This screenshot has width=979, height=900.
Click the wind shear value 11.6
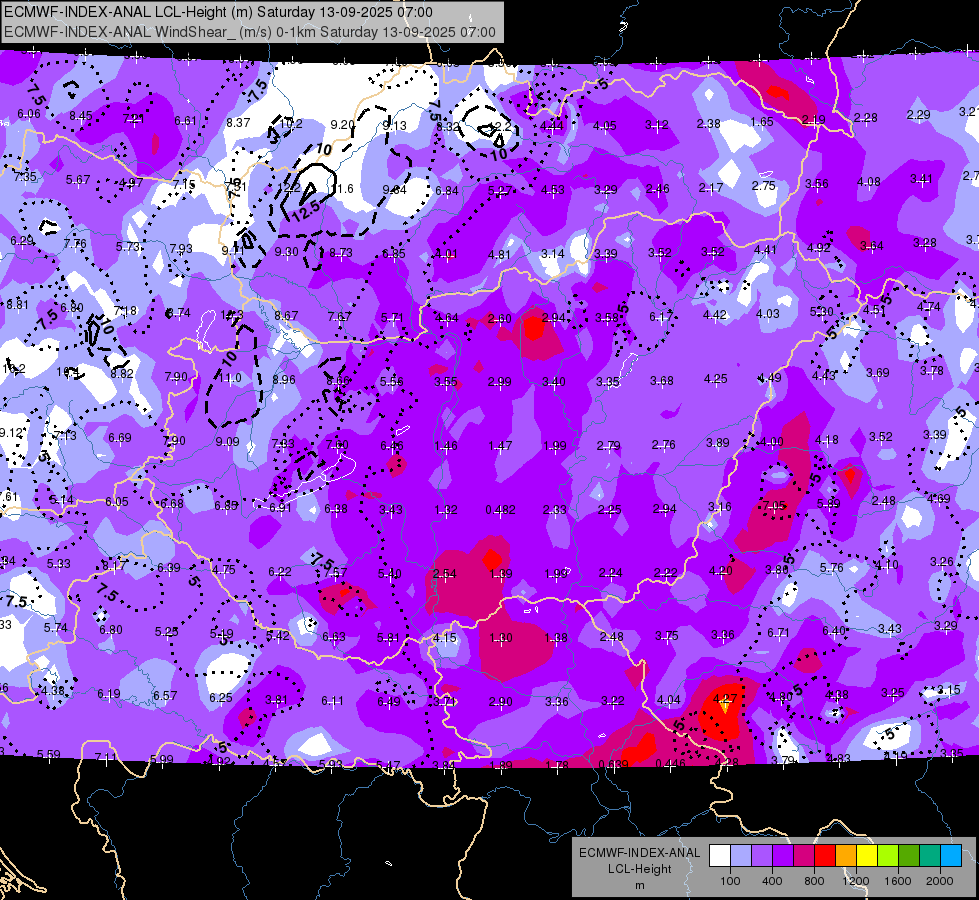pos(342,189)
